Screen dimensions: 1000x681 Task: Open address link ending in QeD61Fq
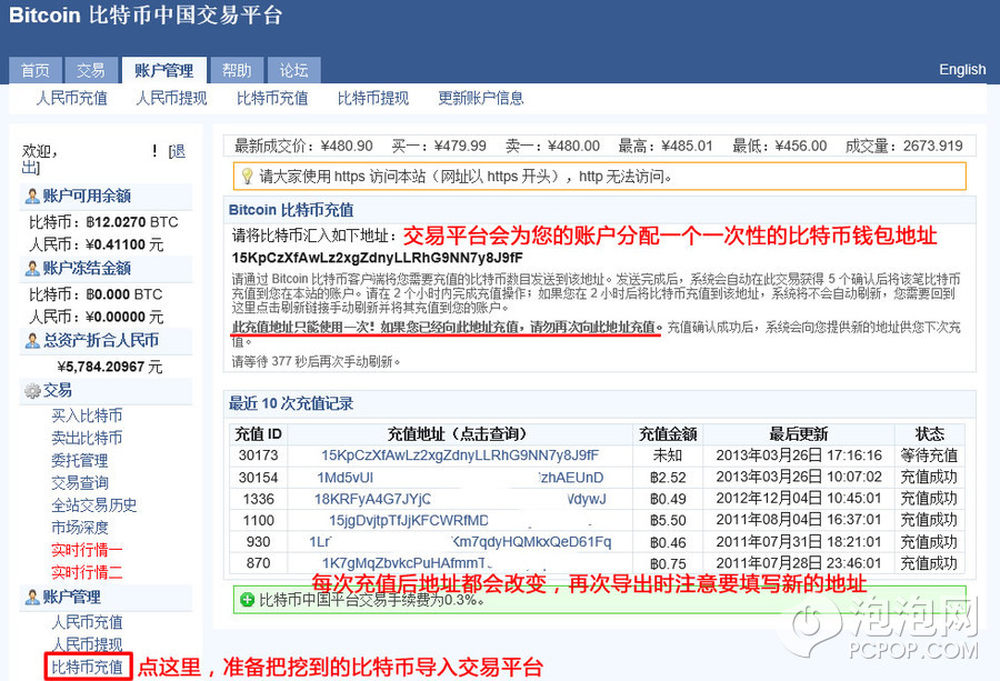[x=460, y=542]
